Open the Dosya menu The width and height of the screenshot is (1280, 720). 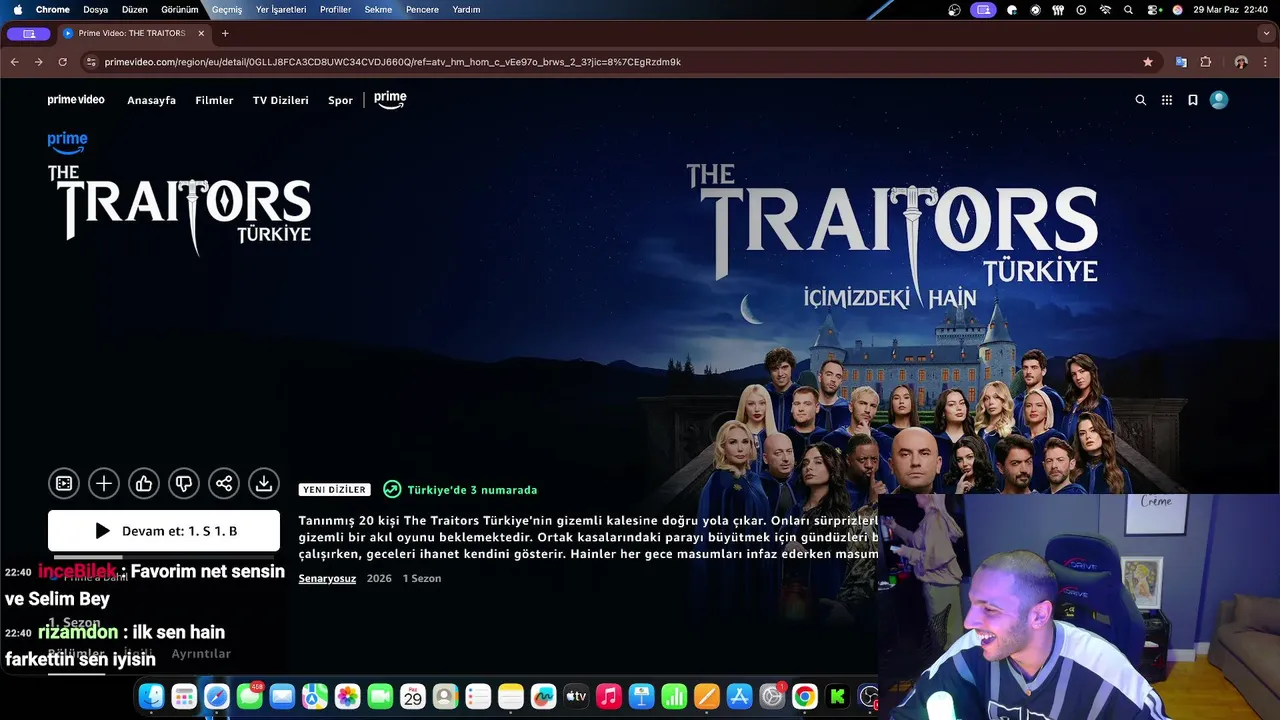[x=96, y=10]
